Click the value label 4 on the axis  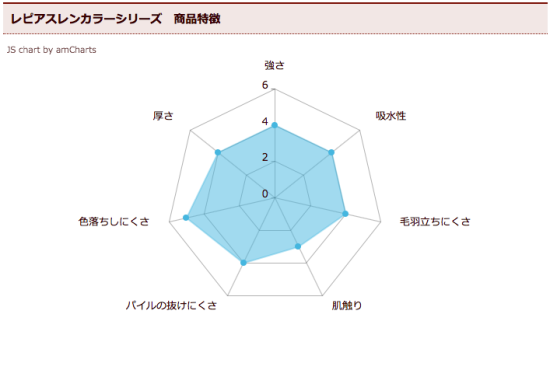(265, 121)
